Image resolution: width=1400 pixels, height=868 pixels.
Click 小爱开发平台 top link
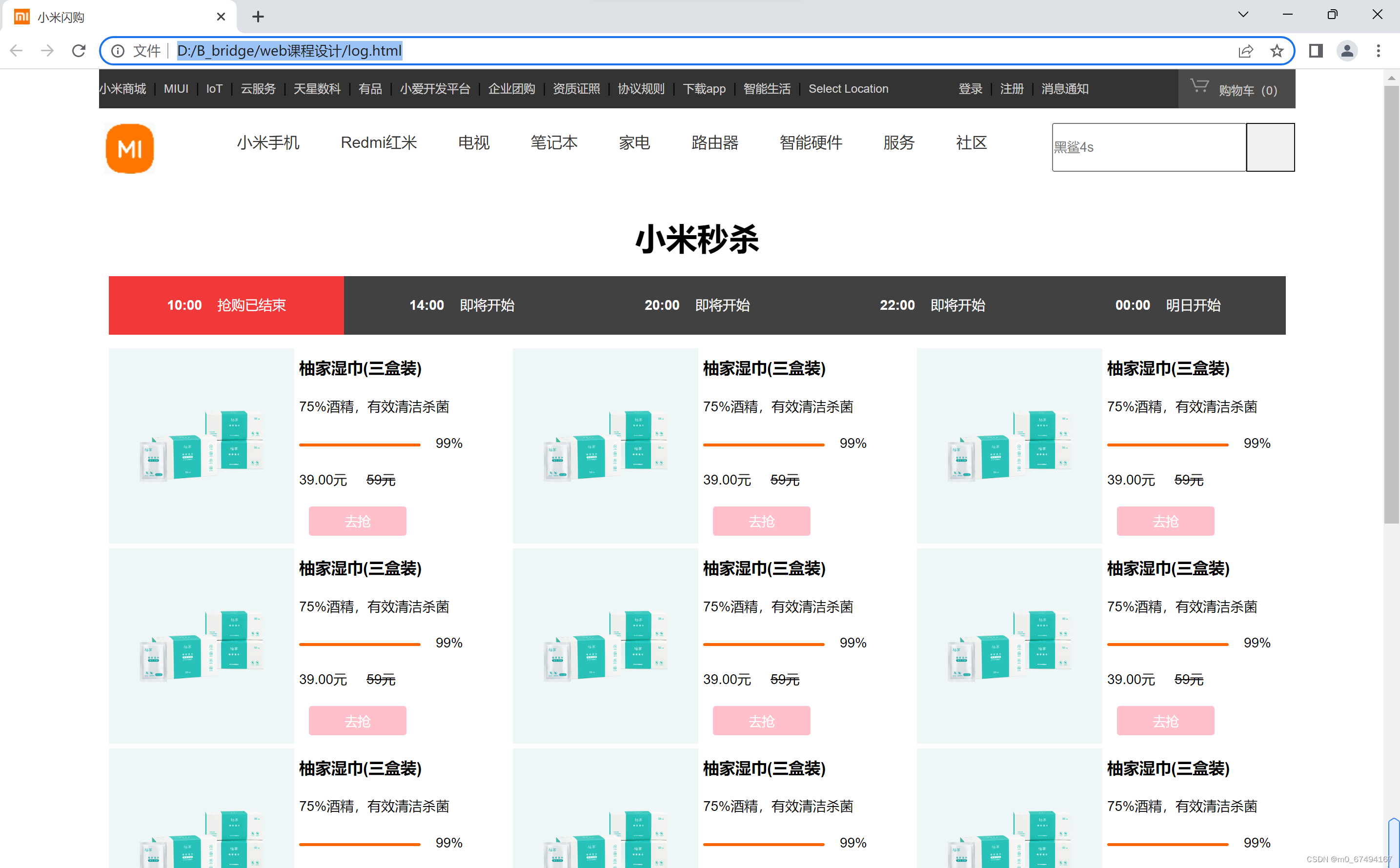click(435, 89)
